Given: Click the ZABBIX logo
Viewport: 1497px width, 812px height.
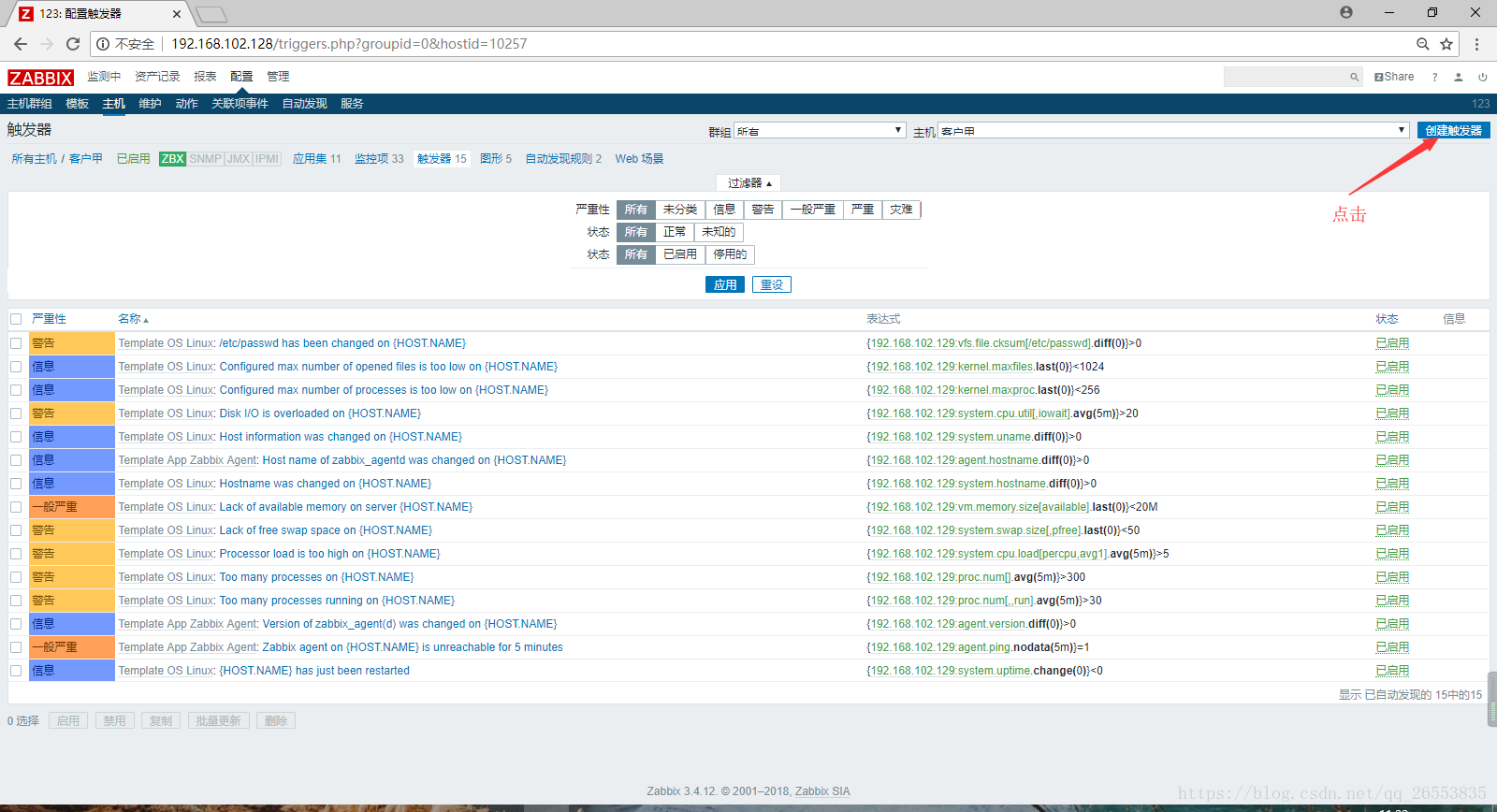Looking at the screenshot, I should point(40,78).
